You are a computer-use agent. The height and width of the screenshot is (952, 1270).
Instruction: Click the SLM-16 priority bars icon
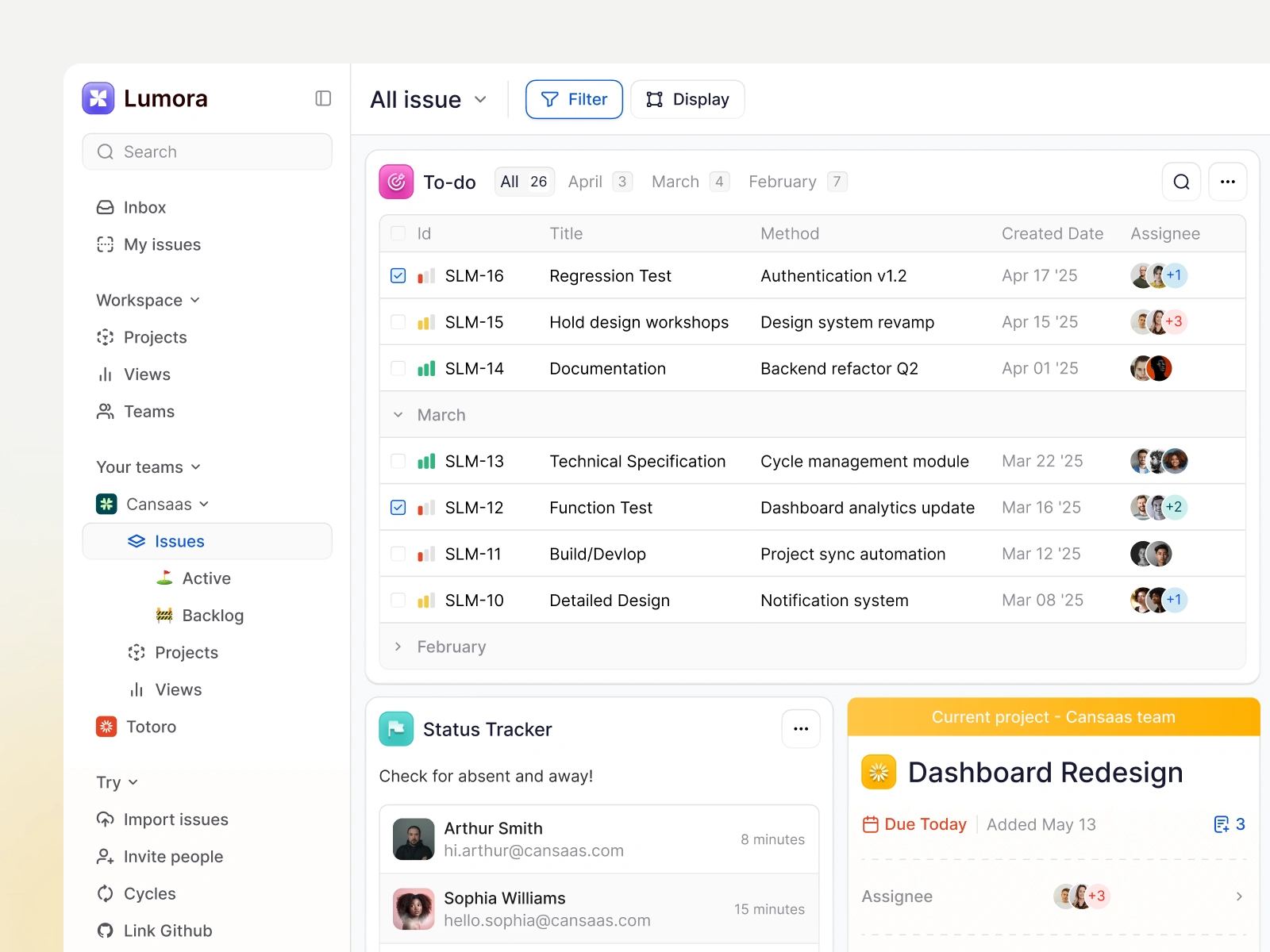[426, 276]
